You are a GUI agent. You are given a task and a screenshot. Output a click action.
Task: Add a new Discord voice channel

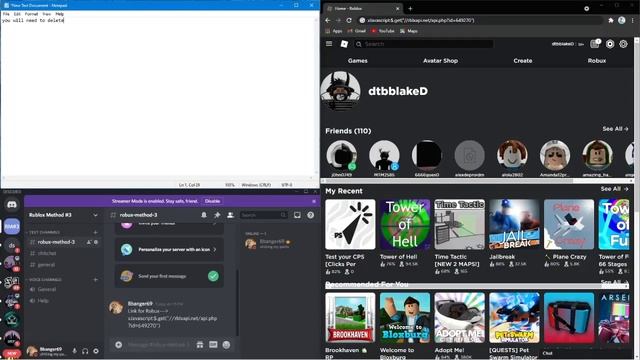coord(96,280)
